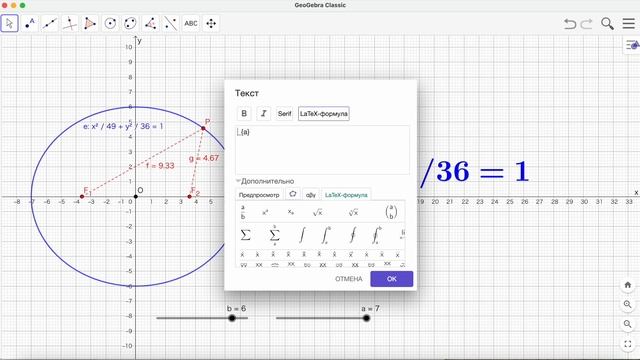Image resolution: width=640 pixels, height=360 pixels.
Task: Click the ОТМЕНА cancel button
Action: click(x=349, y=279)
